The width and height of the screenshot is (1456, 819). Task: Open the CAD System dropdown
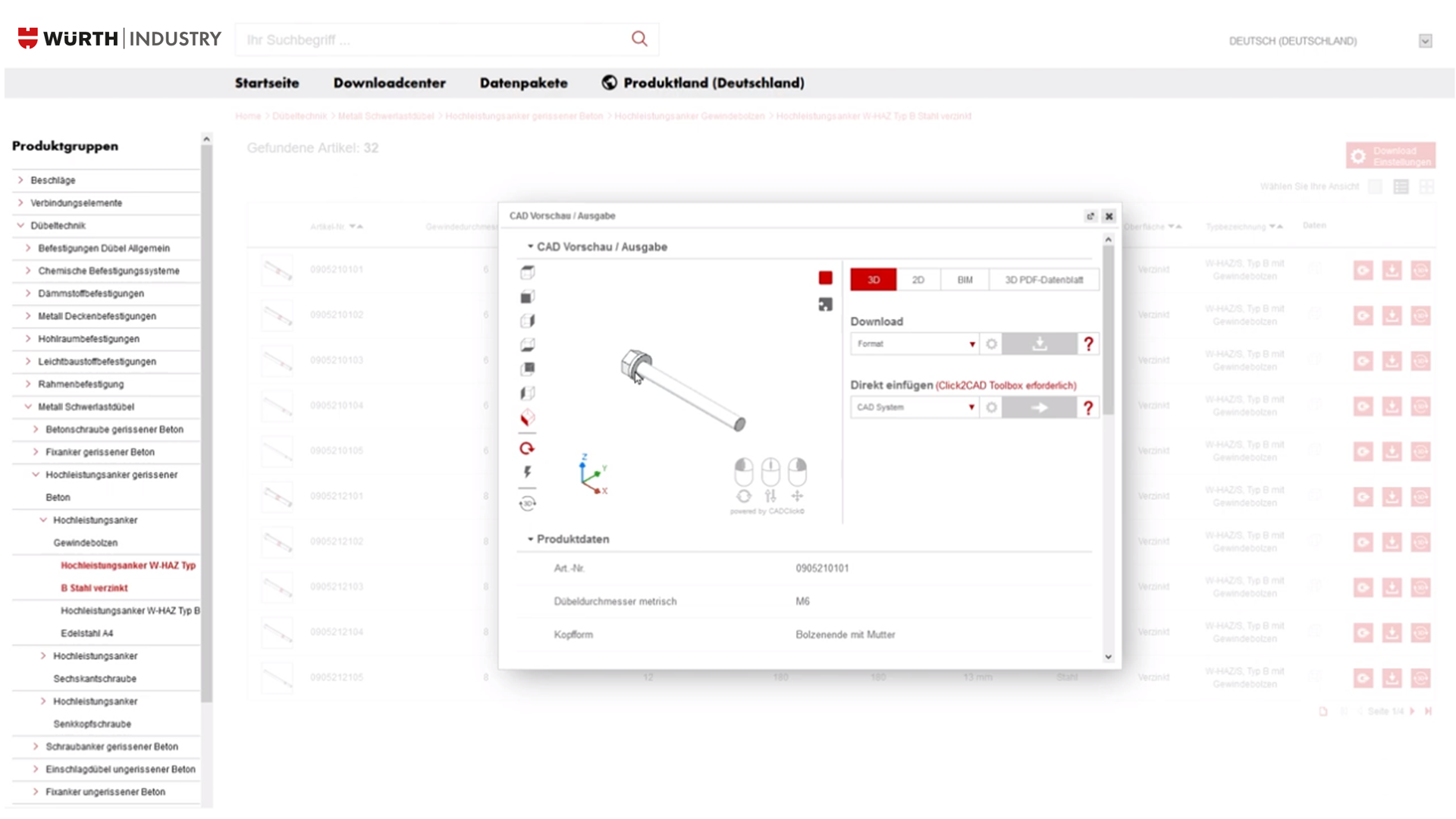(x=915, y=408)
